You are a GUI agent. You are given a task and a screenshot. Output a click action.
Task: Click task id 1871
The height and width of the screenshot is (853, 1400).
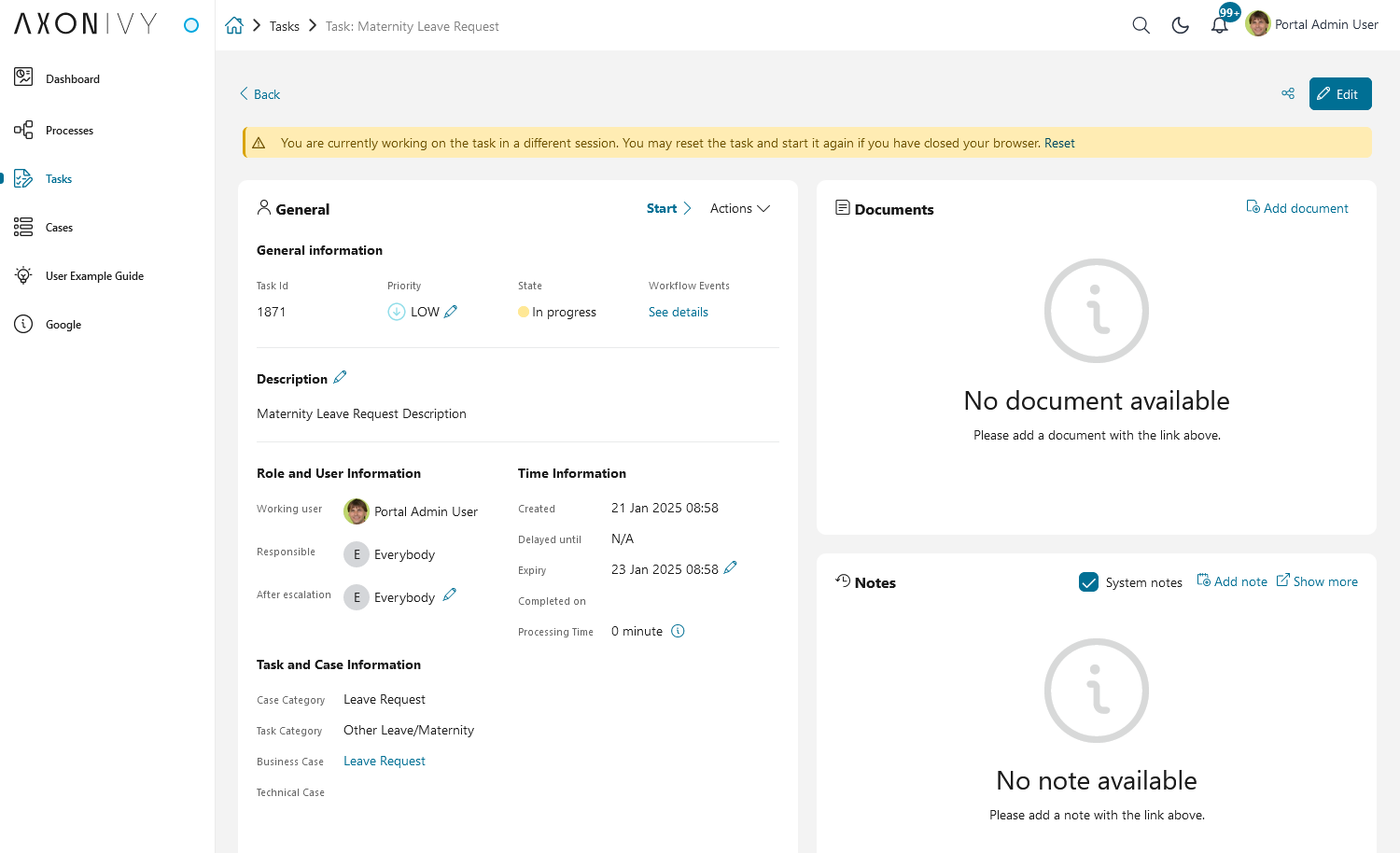coord(272,312)
